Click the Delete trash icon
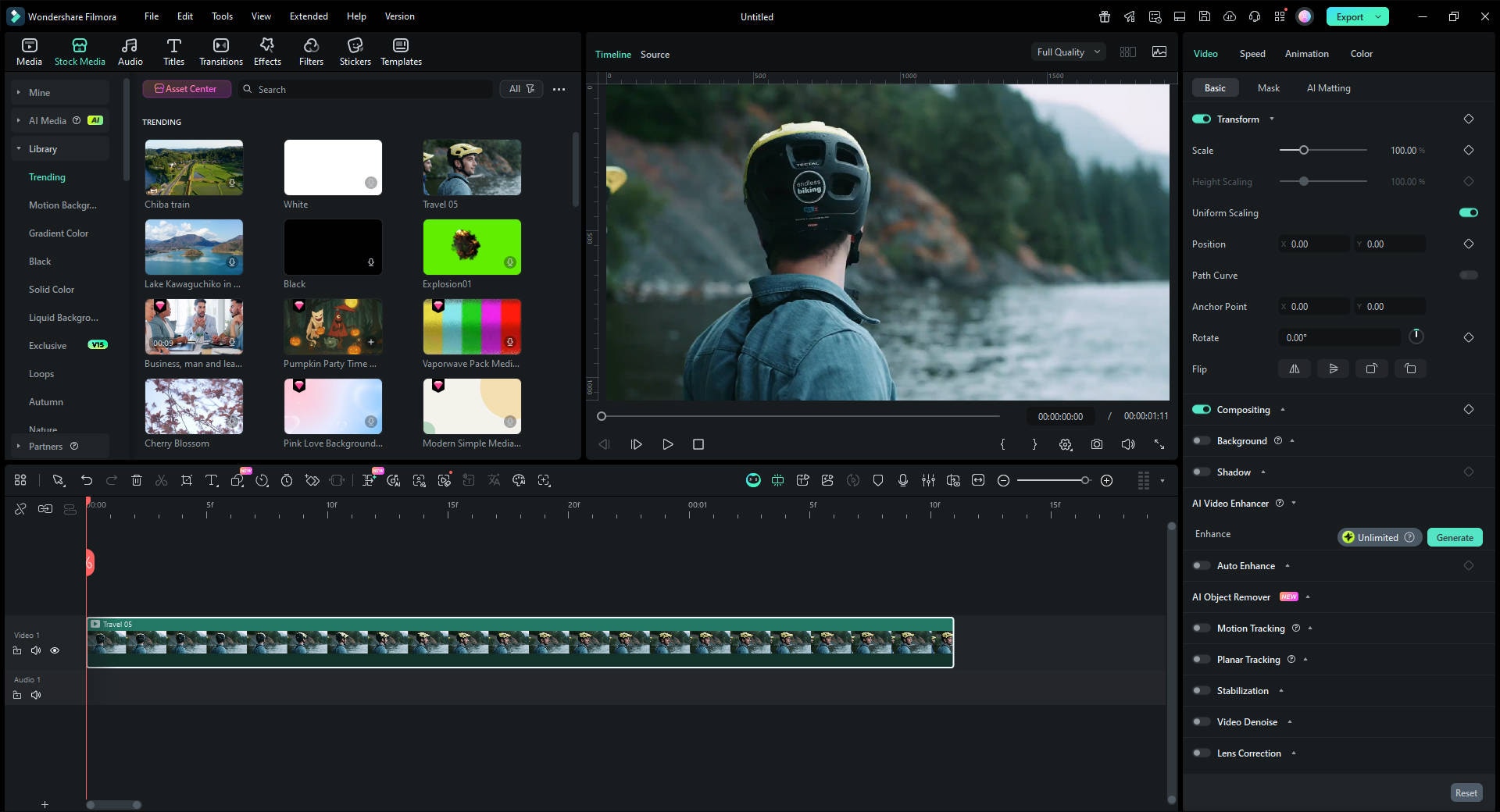Viewport: 1500px width, 812px height. click(x=137, y=480)
